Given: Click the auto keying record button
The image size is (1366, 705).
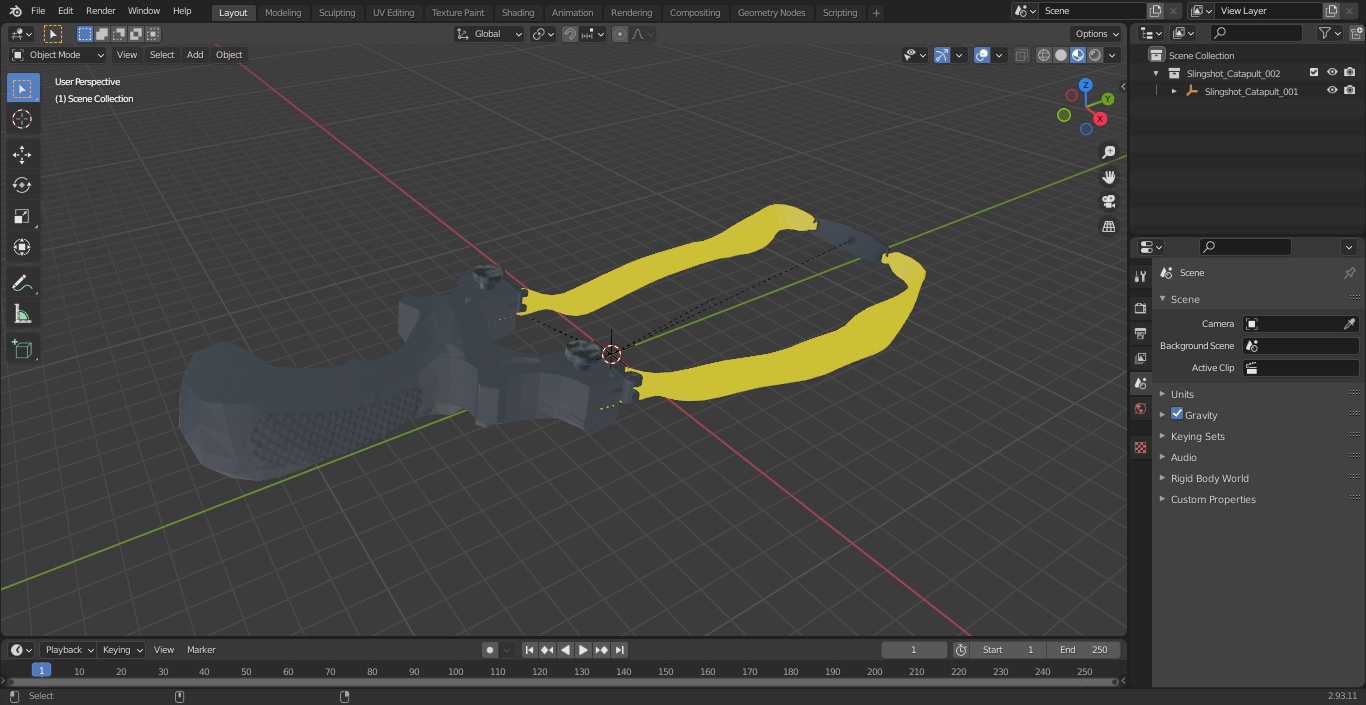Looking at the screenshot, I should [490, 650].
